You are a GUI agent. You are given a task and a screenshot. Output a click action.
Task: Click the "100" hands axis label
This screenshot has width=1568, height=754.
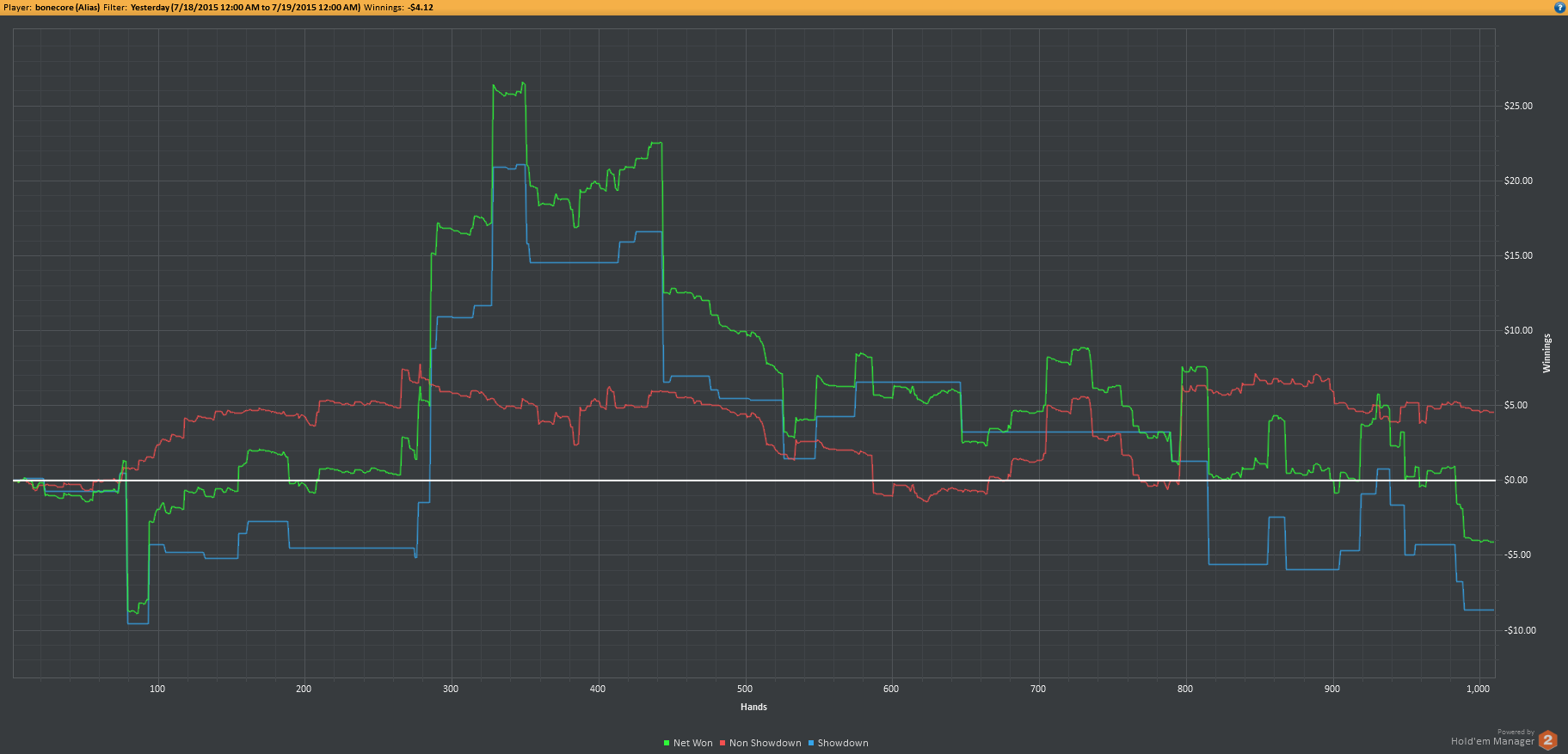(x=157, y=689)
